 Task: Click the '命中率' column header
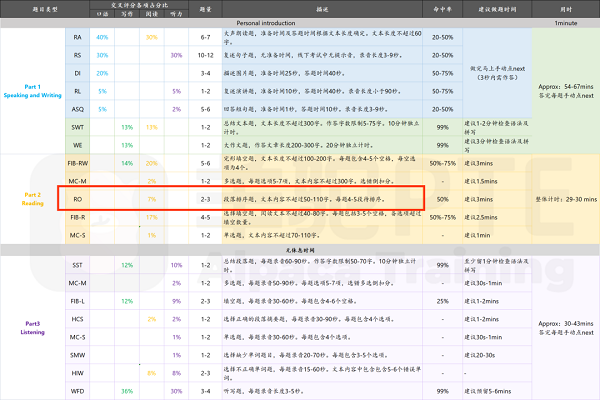[x=443, y=9]
